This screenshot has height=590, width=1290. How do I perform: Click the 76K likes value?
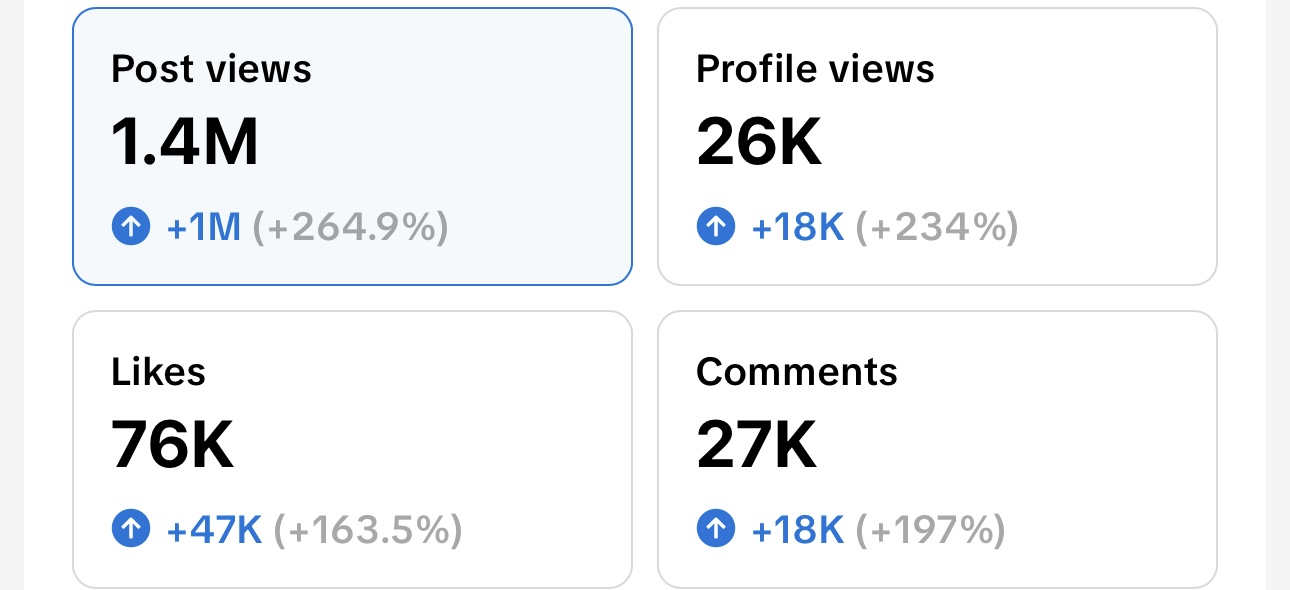(172, 444)
